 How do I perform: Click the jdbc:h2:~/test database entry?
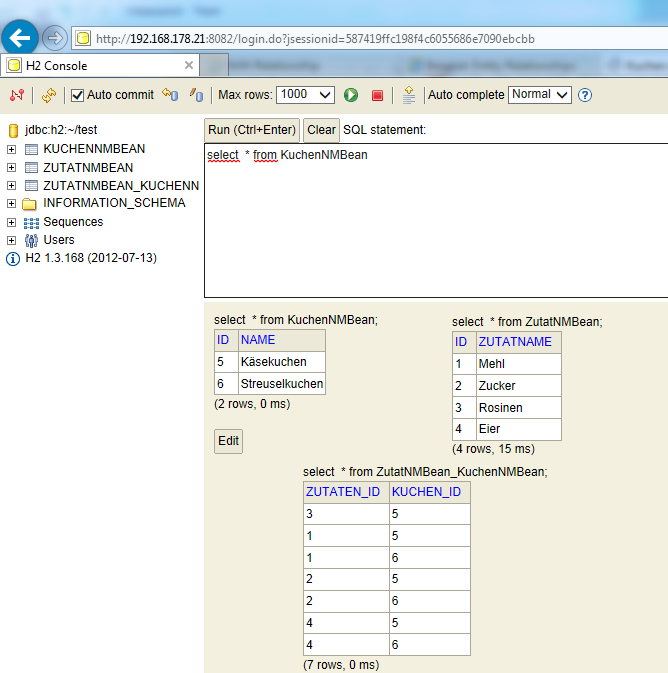tap(61, 130)
